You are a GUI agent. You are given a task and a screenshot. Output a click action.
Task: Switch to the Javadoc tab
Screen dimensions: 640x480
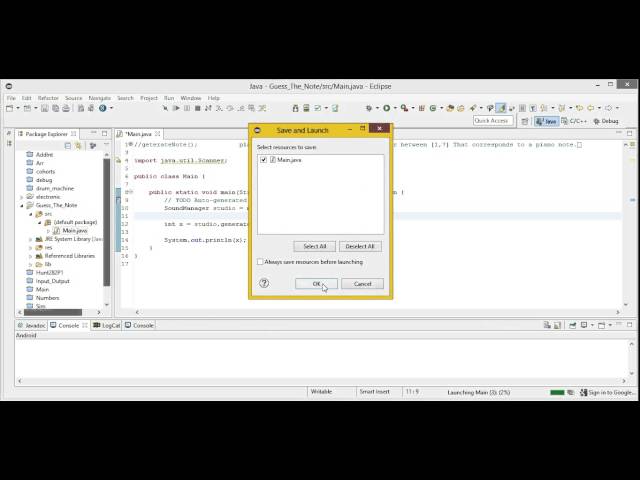31,325
